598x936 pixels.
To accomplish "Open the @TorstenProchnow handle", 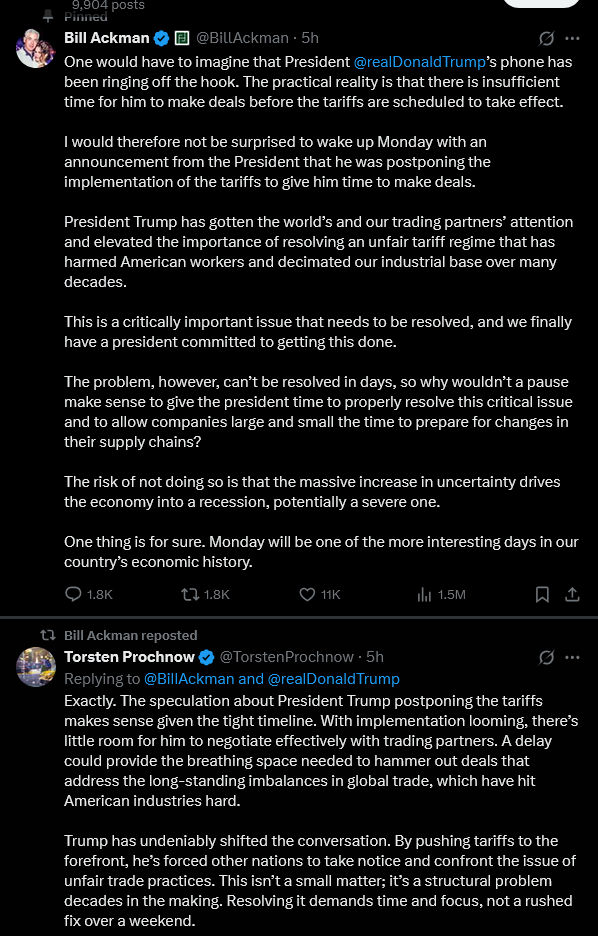I will tap(287, 657).
